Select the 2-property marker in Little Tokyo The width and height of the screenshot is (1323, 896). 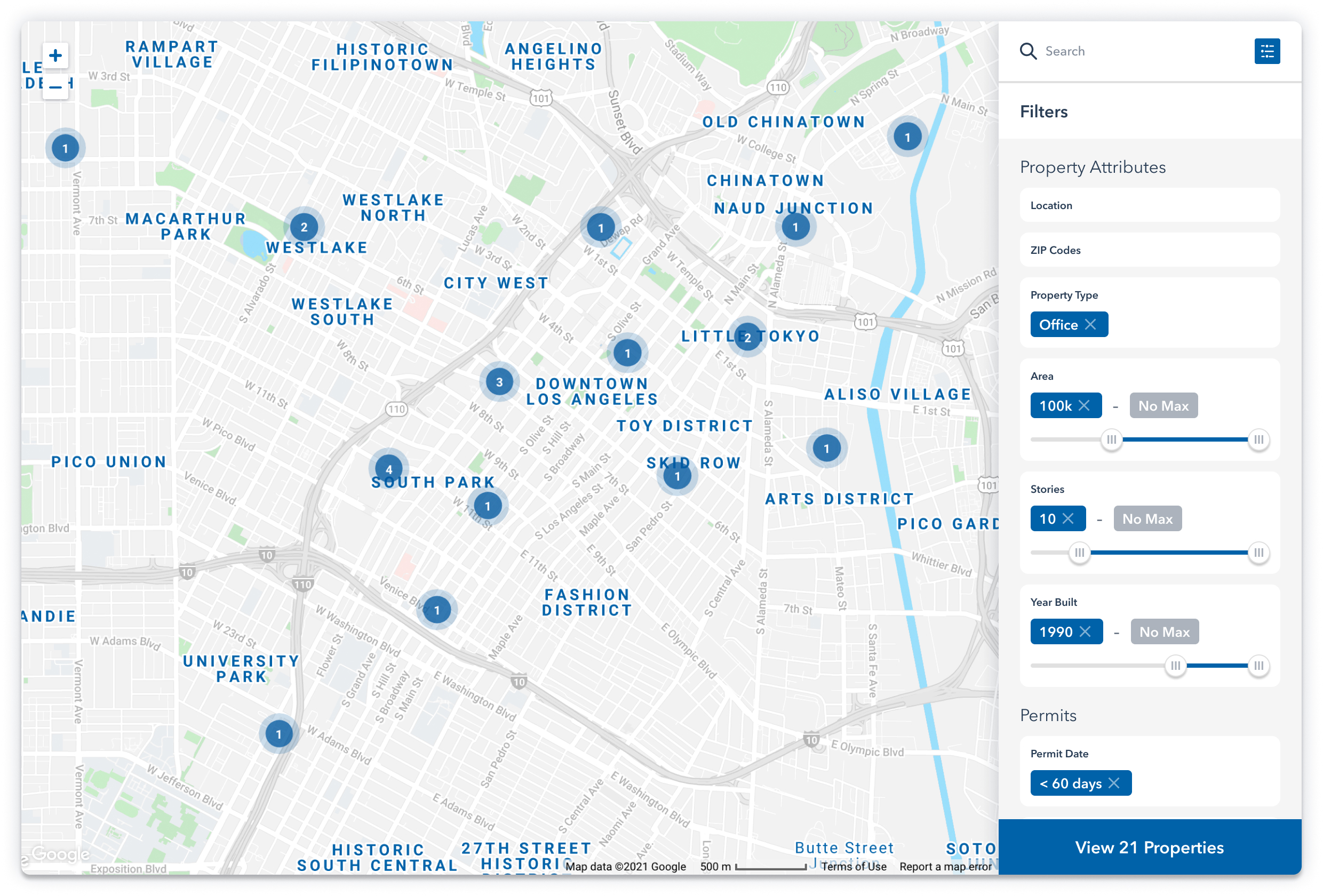point(747,337)
